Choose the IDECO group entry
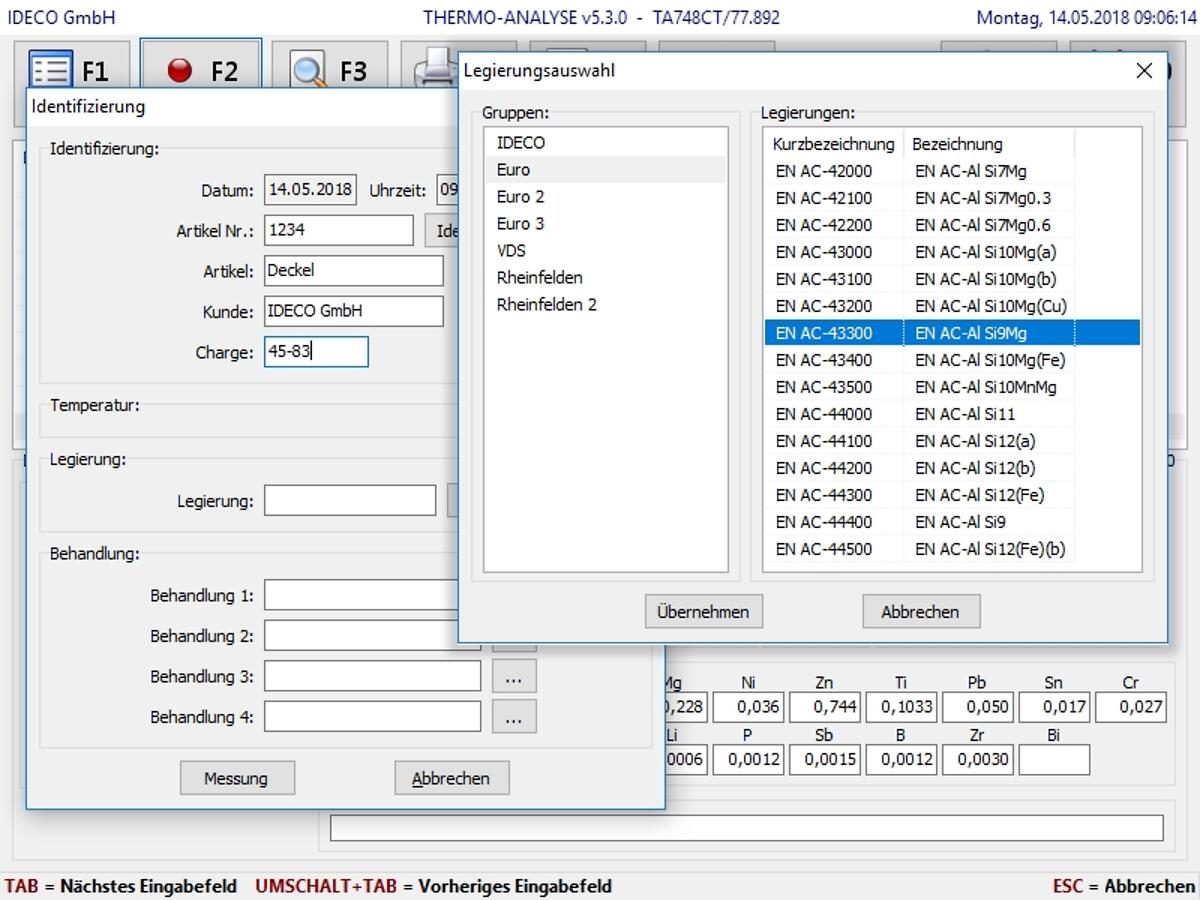The image size is (1200, 900). pos(521,143)
